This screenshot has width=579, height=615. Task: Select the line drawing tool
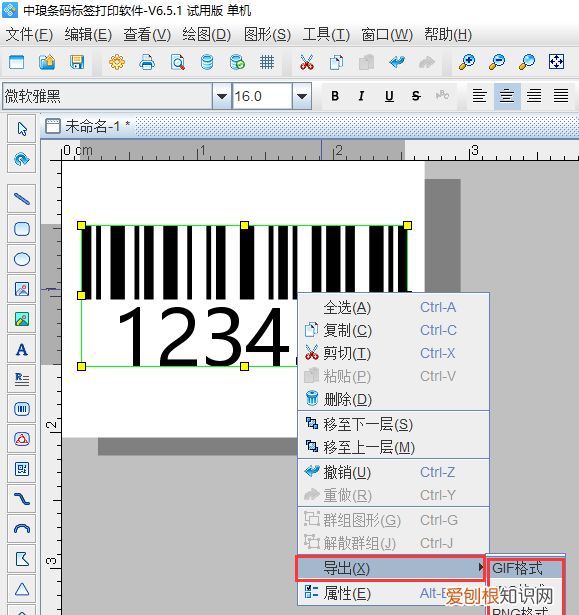pyautogui.click(x=22, y=198)
